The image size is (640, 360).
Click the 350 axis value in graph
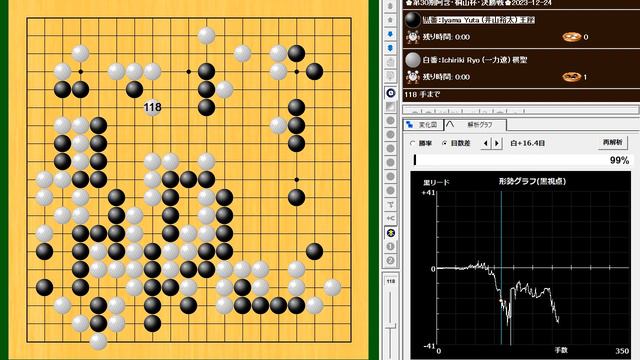tap(622, 351)
